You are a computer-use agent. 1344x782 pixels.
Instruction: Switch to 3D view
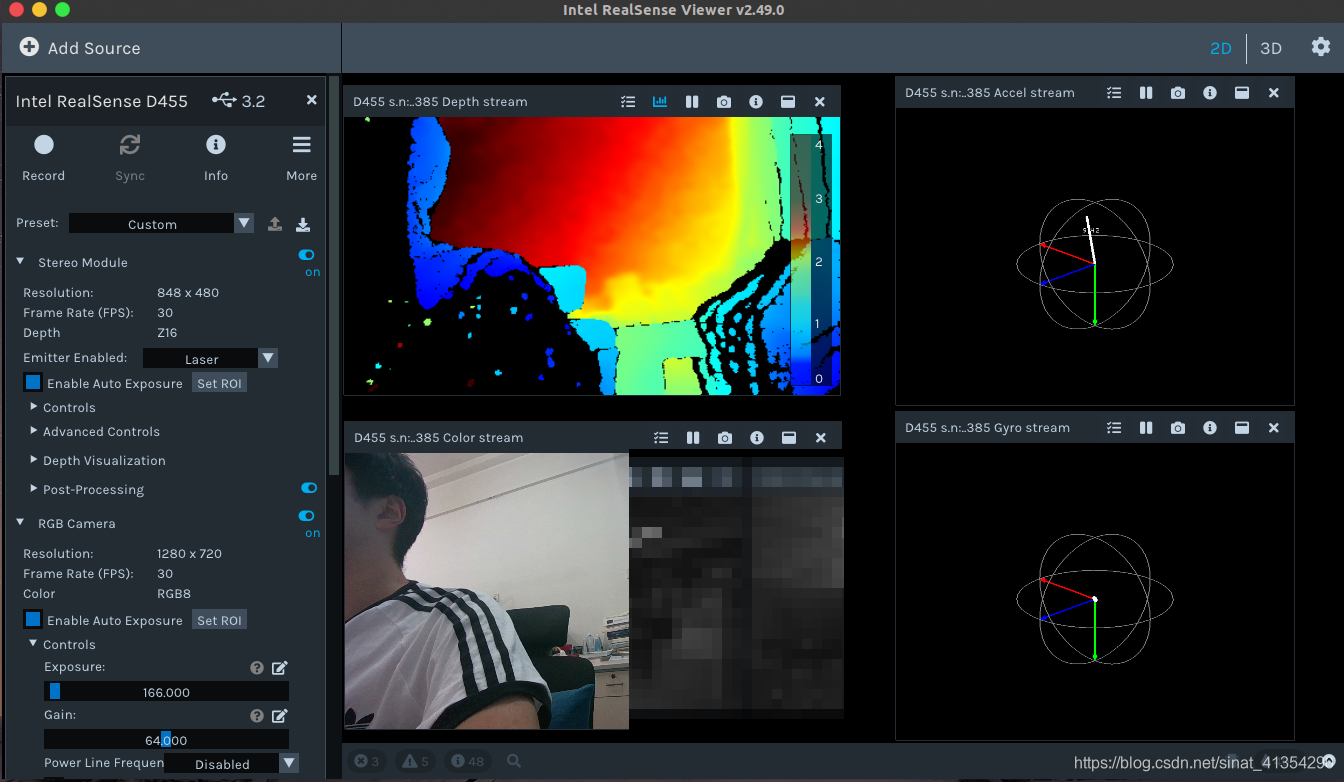click(x=1271, y=48)
